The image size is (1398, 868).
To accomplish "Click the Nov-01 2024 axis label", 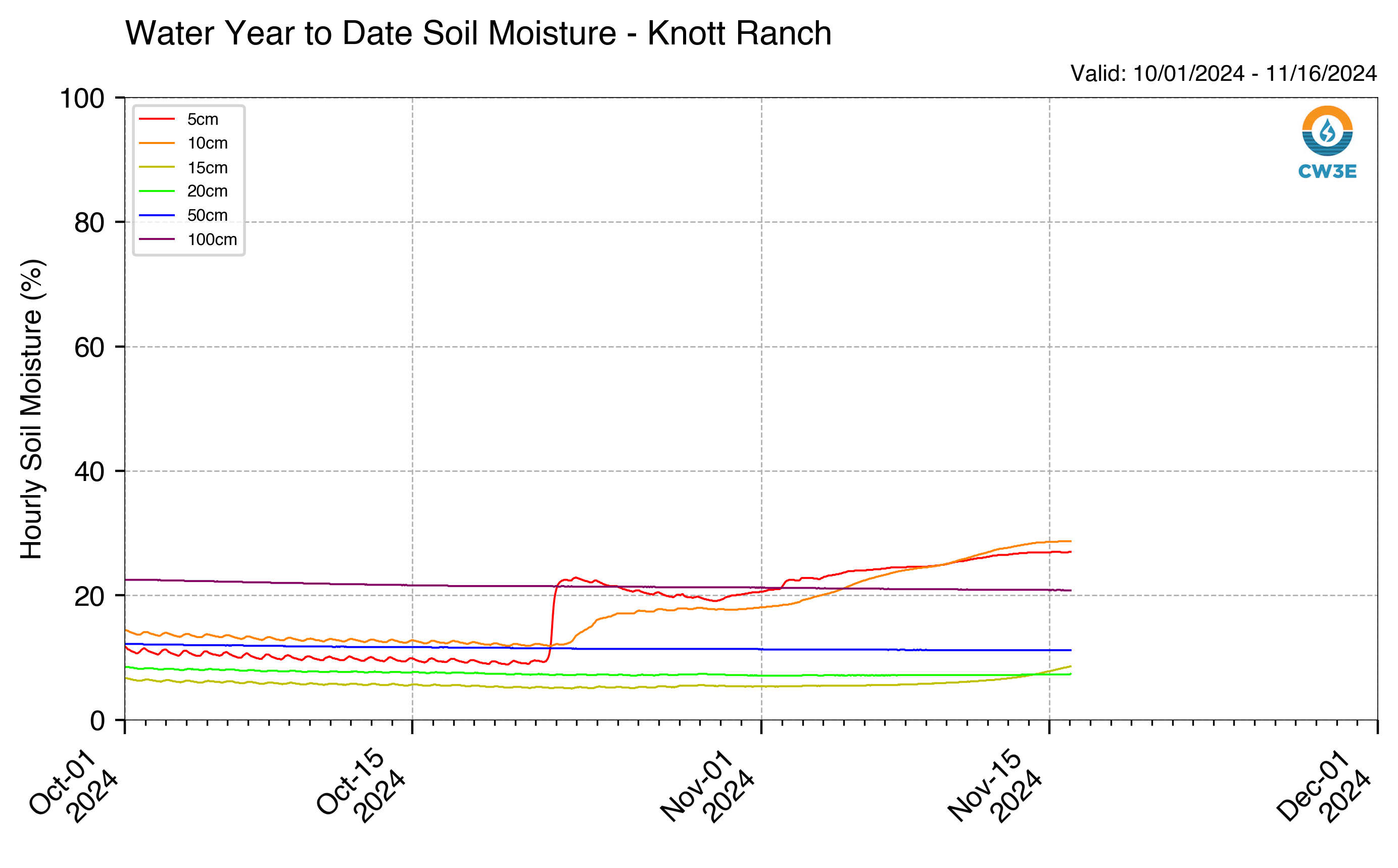I will click(708, 785).
